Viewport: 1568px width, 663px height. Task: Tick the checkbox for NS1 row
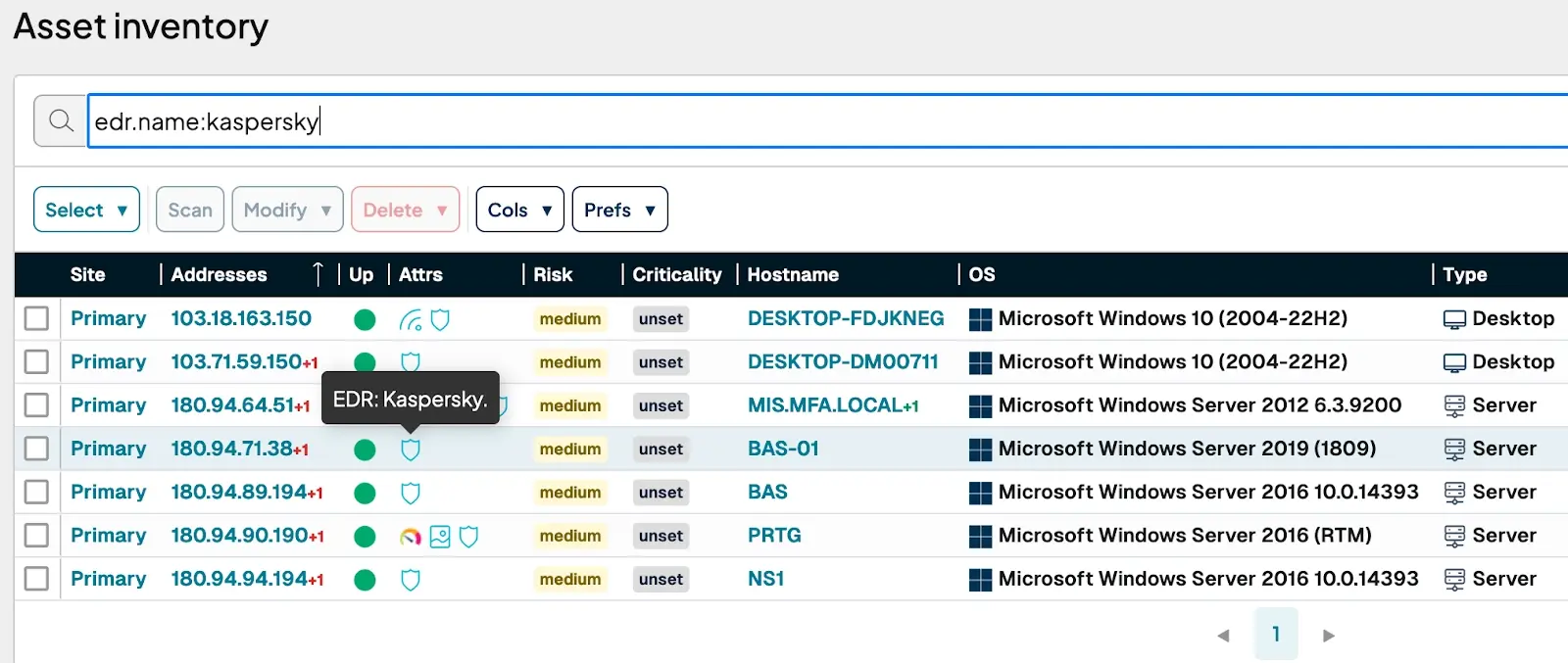(x=36, y=579)
